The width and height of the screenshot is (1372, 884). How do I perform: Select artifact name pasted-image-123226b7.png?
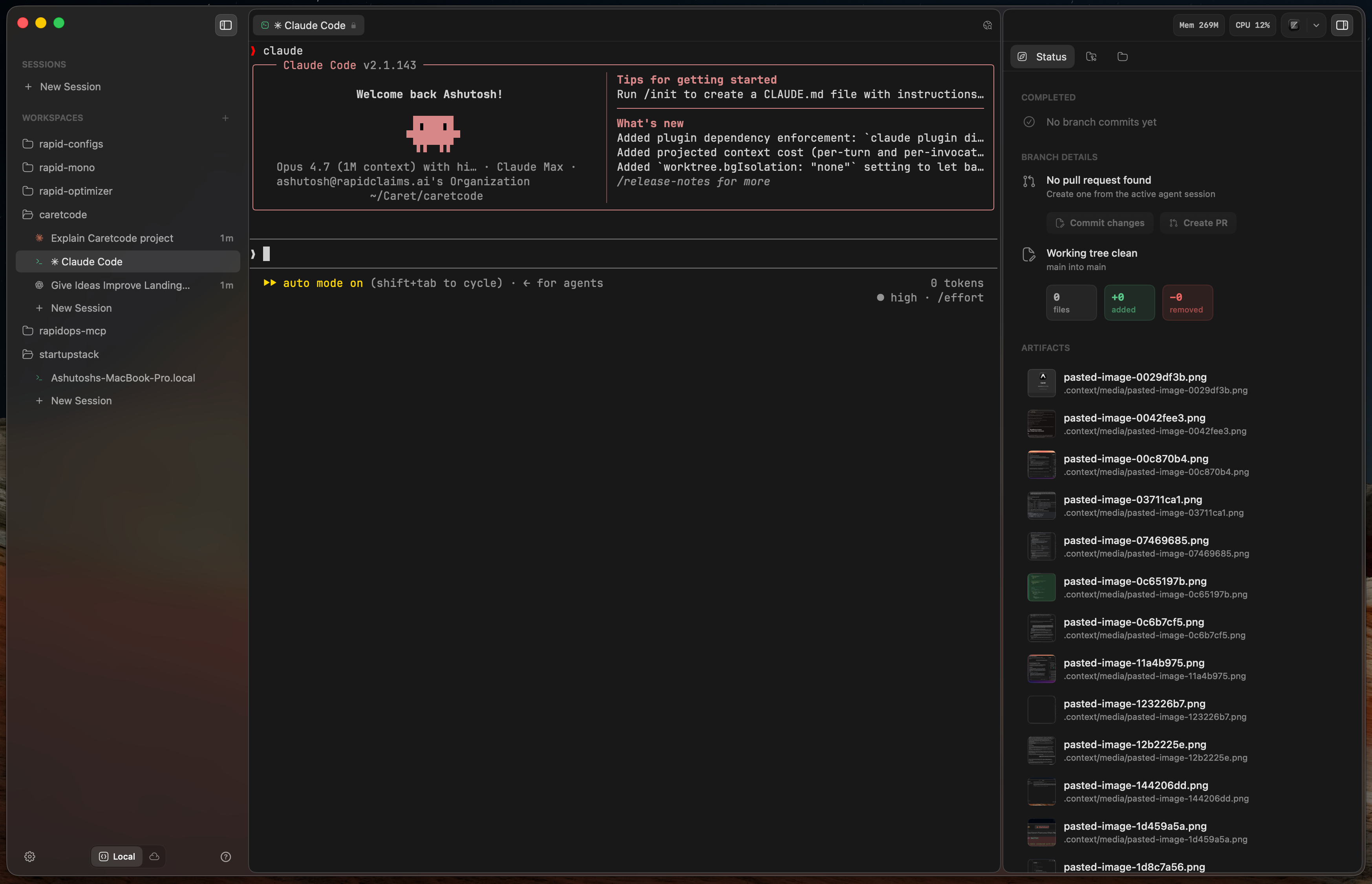(x=1134, y=704)
